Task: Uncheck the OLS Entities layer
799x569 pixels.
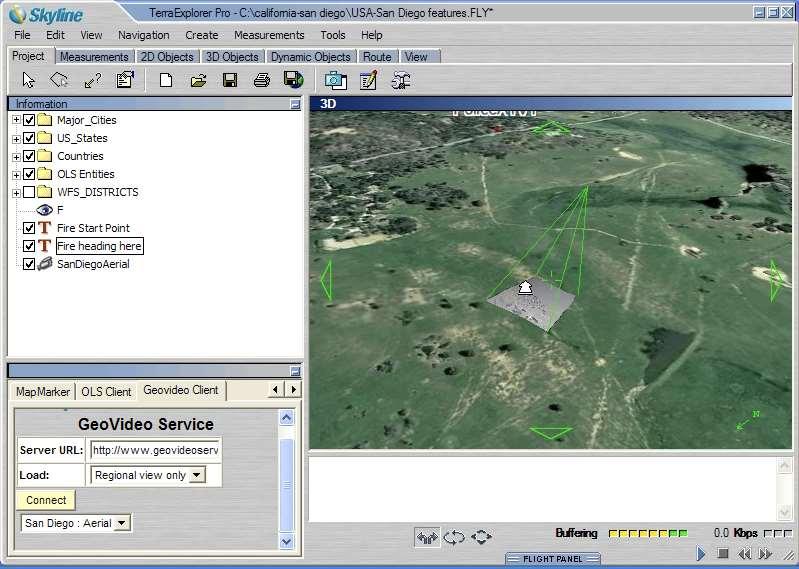Action: [x=29, y=174]
